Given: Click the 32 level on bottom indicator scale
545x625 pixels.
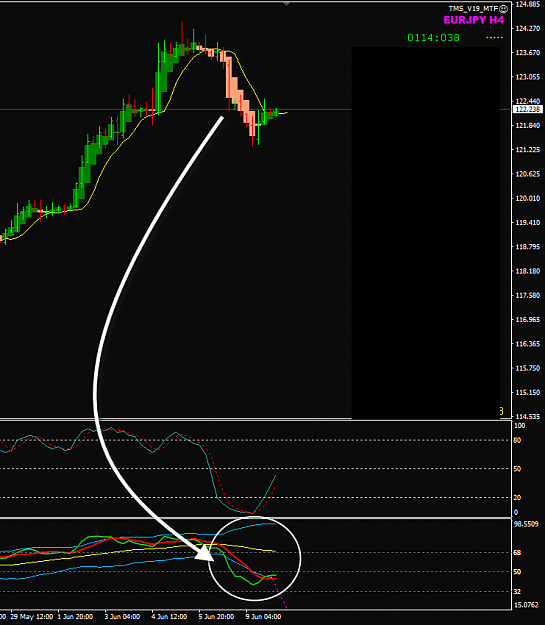Looking at the screenshot, I should point(517,592).
